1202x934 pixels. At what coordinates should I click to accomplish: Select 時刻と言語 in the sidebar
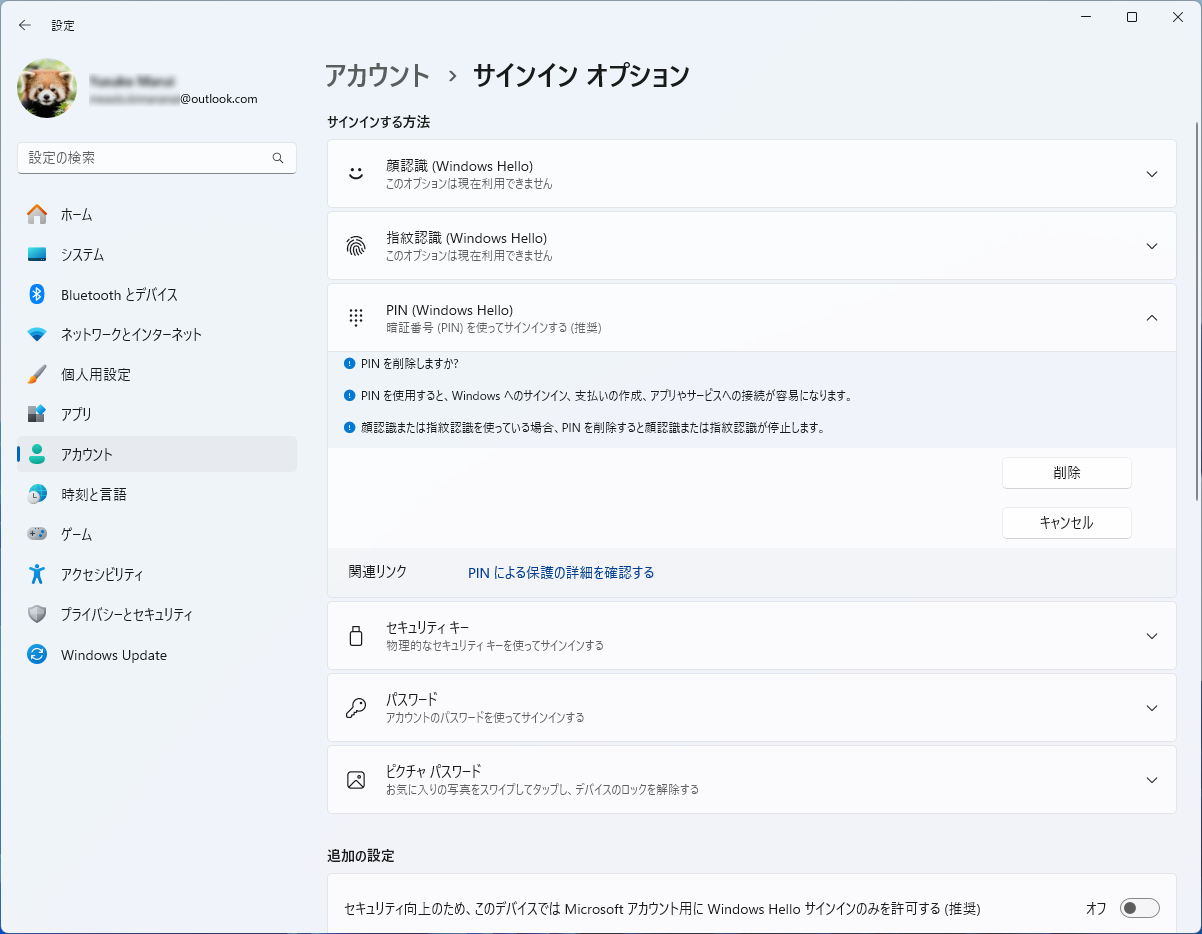(x=93, y=494)
